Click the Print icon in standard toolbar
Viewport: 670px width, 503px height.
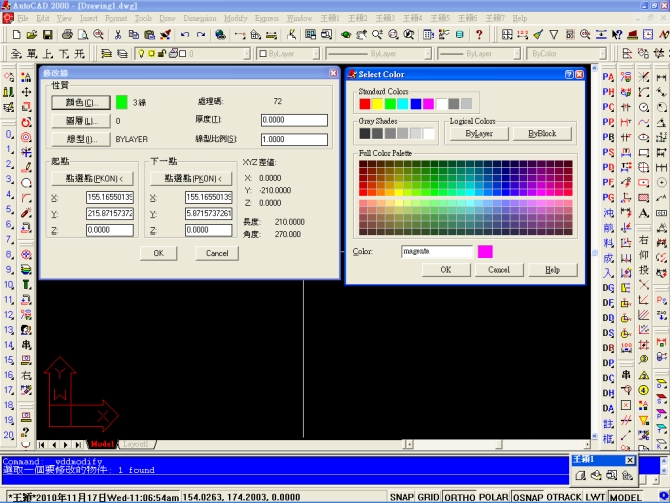click(x=67, y=35)
